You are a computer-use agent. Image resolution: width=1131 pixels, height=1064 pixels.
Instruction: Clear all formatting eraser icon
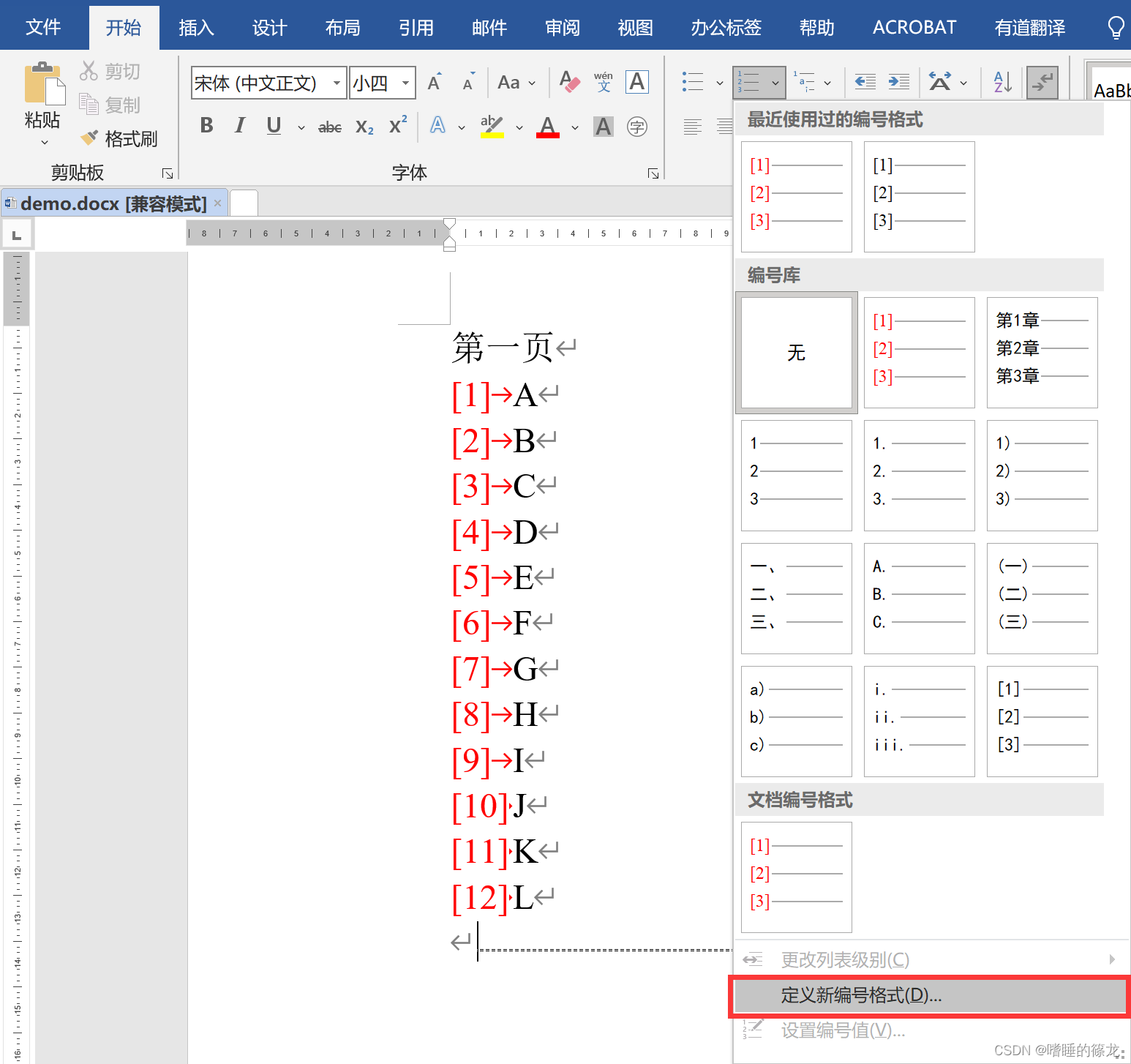pos(569,82)
